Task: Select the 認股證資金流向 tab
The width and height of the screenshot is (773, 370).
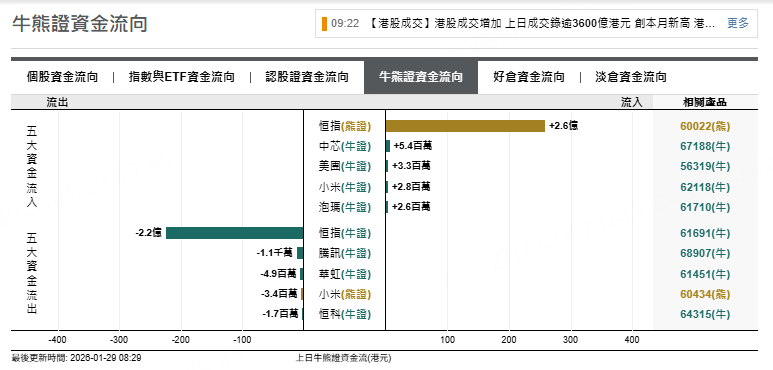Action: [307, 77]
